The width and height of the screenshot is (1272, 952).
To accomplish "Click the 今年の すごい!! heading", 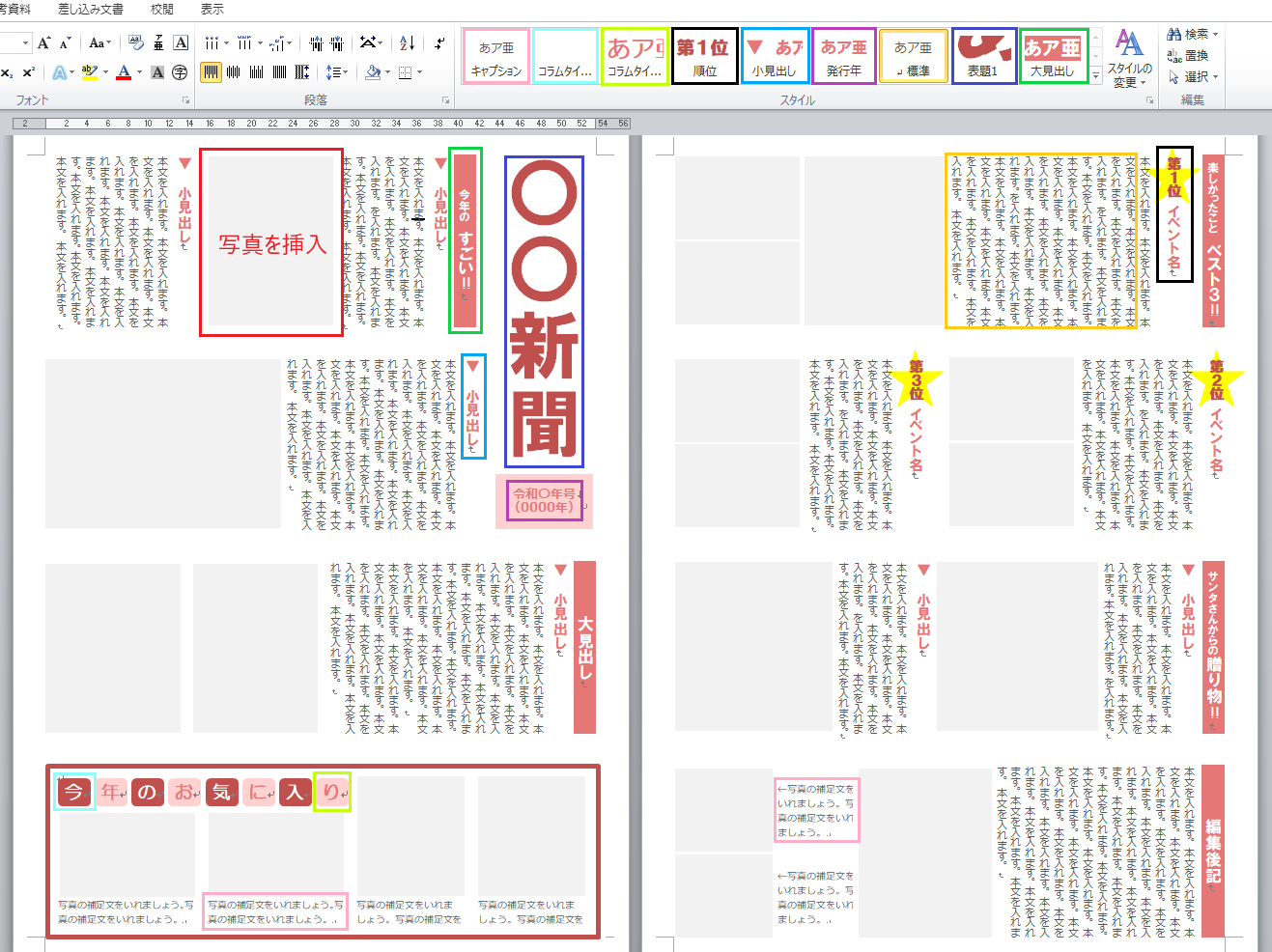I will pos(466,240).
